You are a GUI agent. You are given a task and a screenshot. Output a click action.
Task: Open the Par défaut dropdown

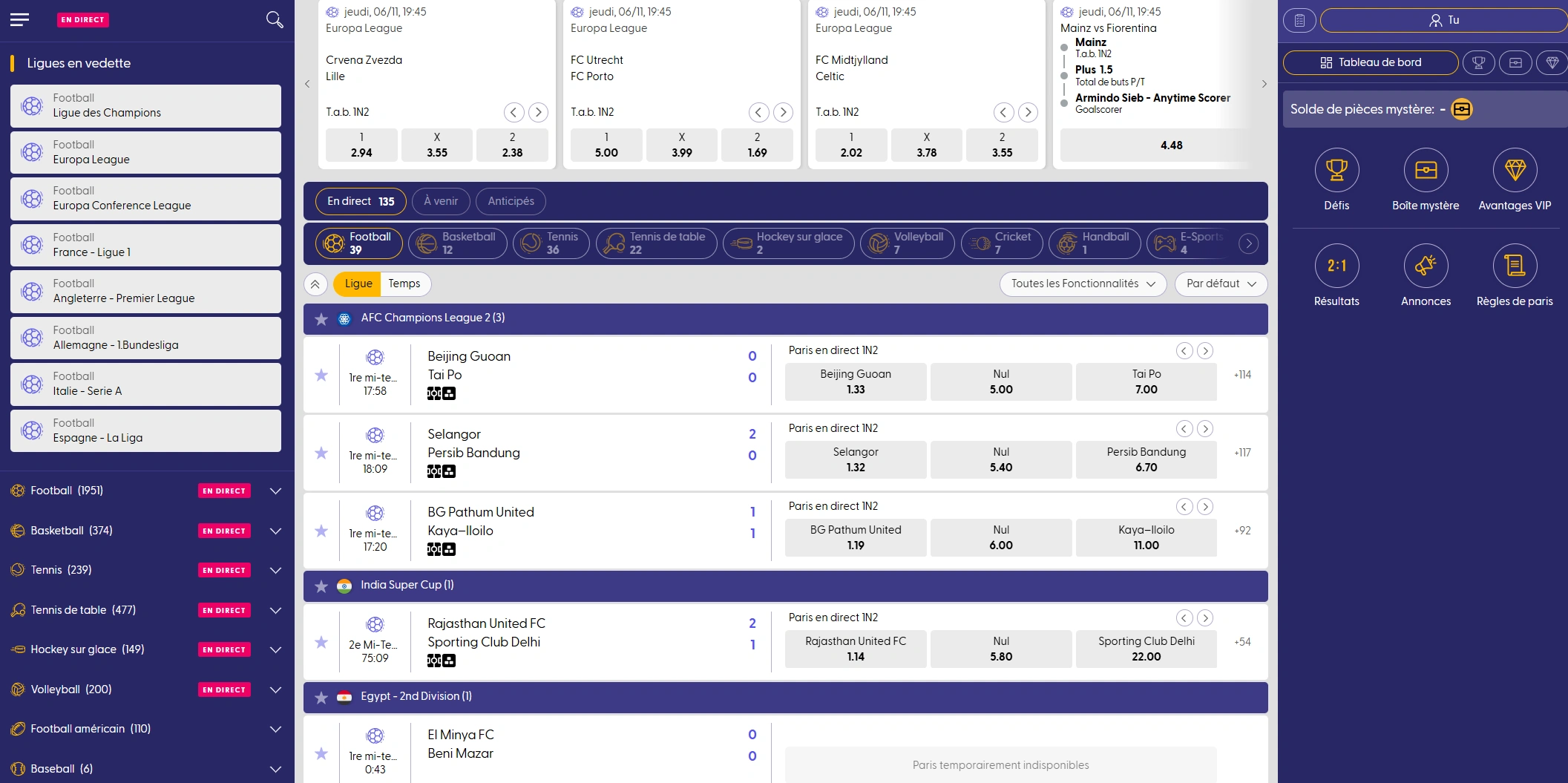(1220, 284)
